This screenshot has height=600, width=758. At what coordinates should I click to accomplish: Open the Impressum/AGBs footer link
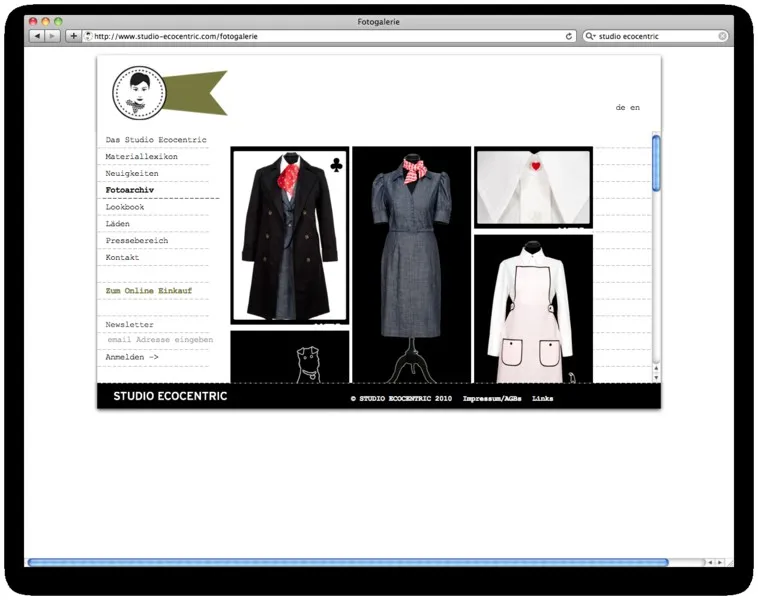pos(492,398)
